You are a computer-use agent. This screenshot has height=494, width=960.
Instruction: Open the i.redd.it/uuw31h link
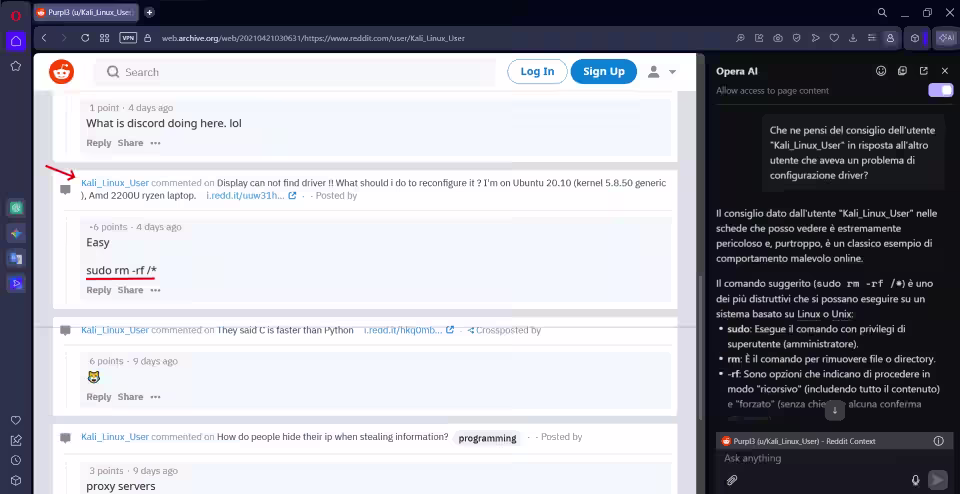(x=246, y=196)
